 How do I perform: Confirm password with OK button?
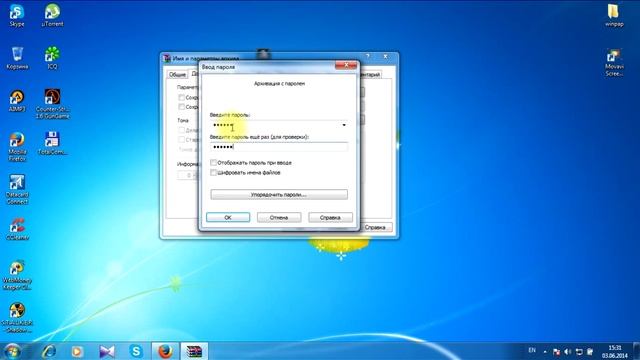click(x=228, y=218)
